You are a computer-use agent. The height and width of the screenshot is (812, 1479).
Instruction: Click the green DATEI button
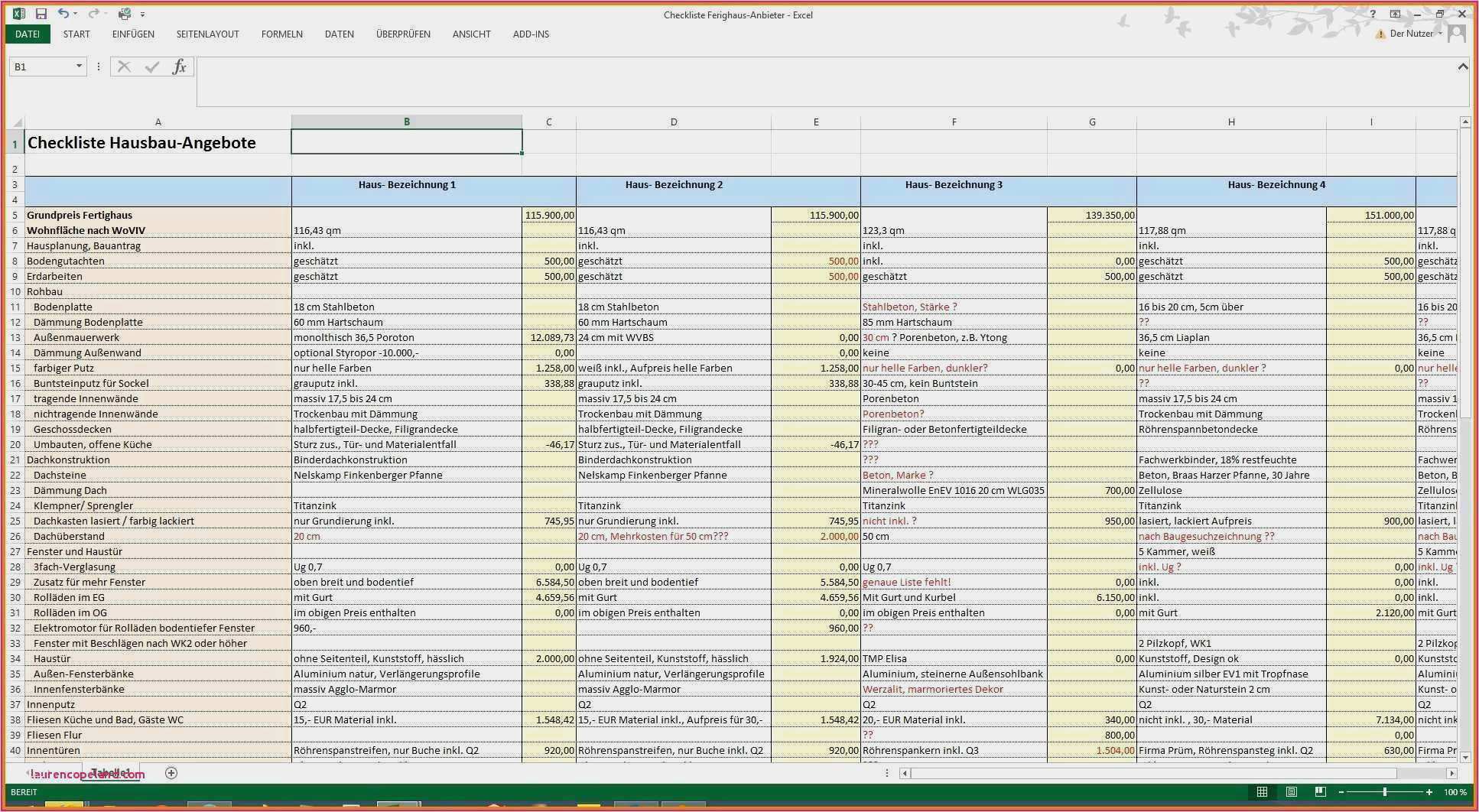tap(28, 34)
